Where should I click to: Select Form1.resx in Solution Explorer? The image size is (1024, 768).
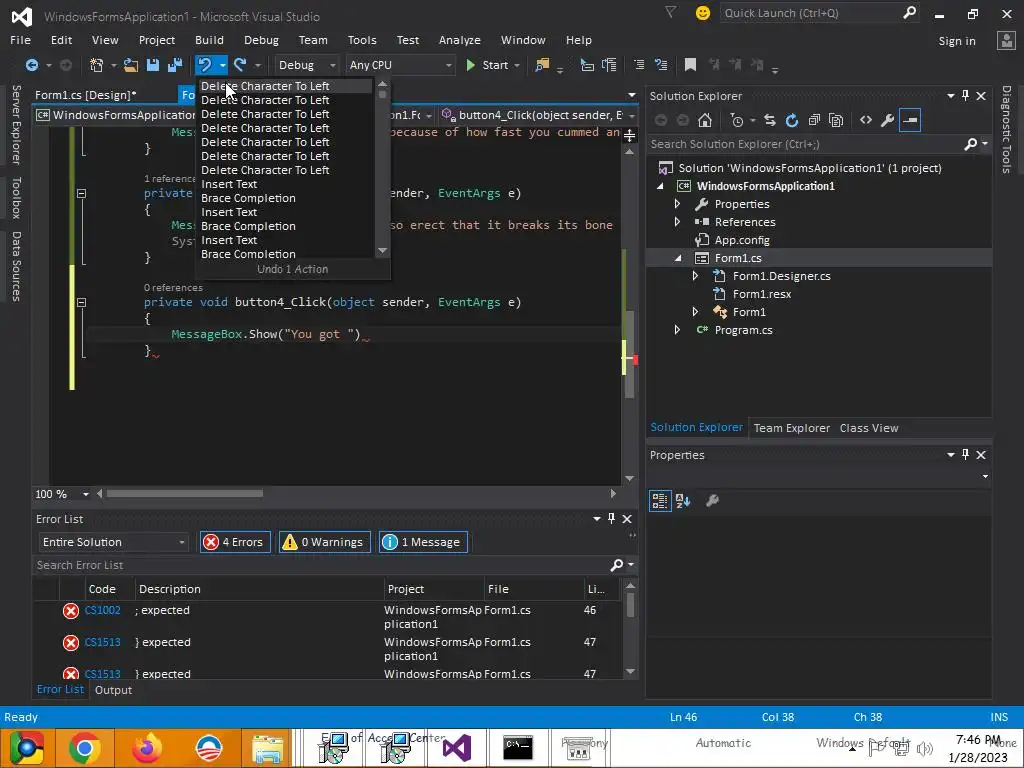click(761, 294)
